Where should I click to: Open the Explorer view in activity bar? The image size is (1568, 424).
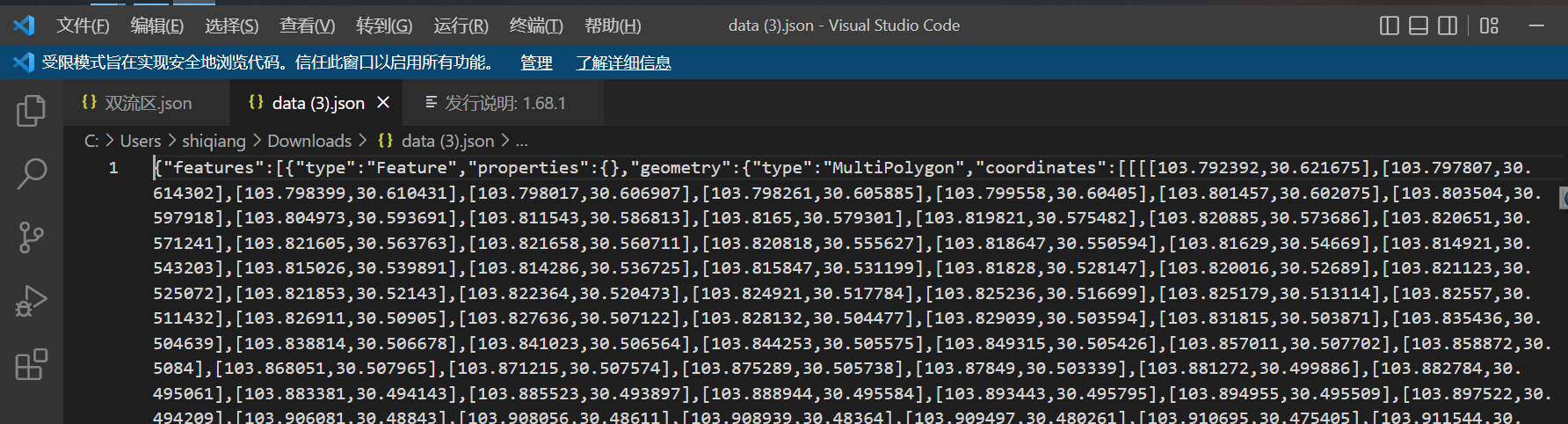31,111
